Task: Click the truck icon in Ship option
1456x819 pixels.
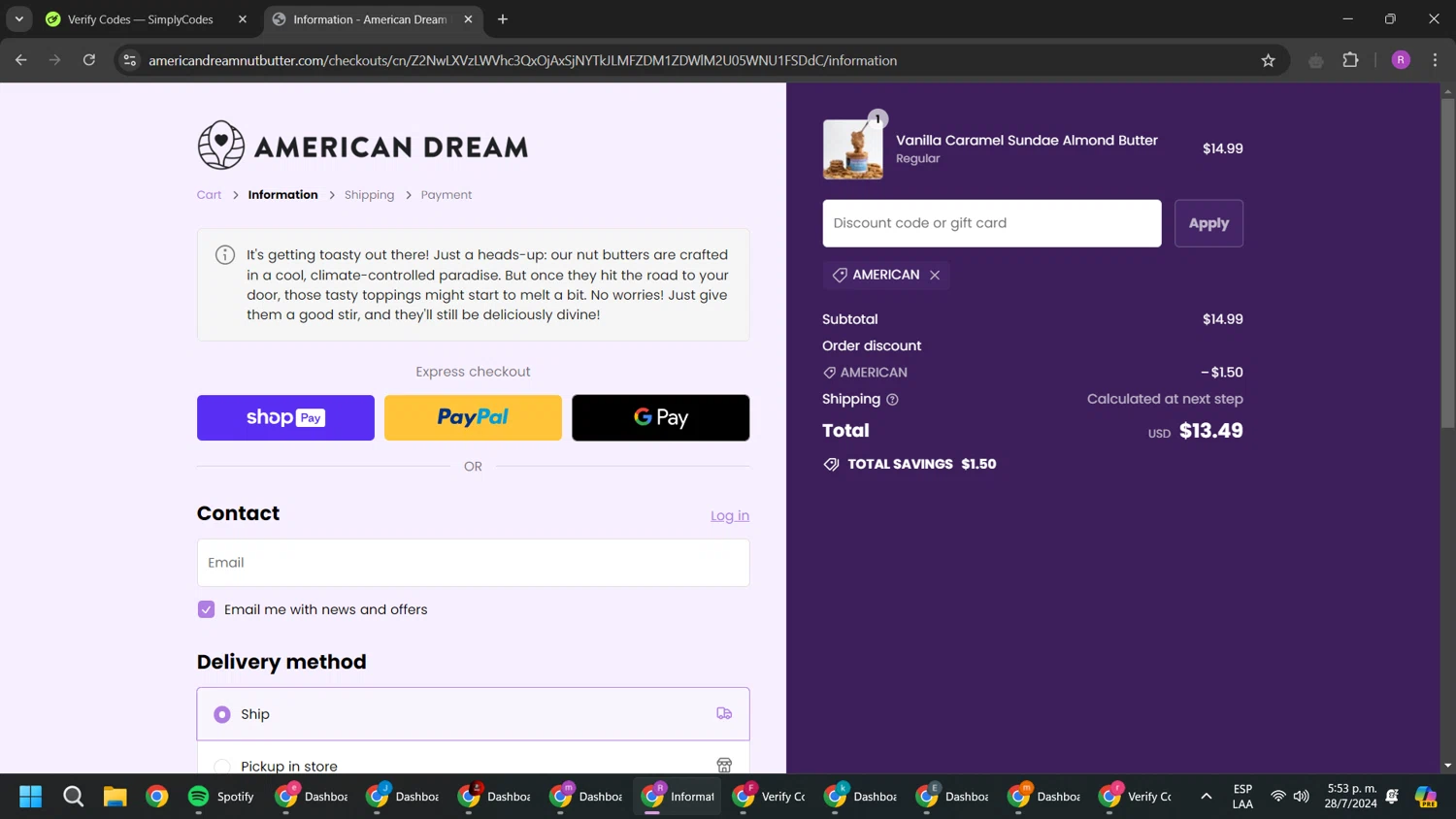Action: (x=724, y=713)
